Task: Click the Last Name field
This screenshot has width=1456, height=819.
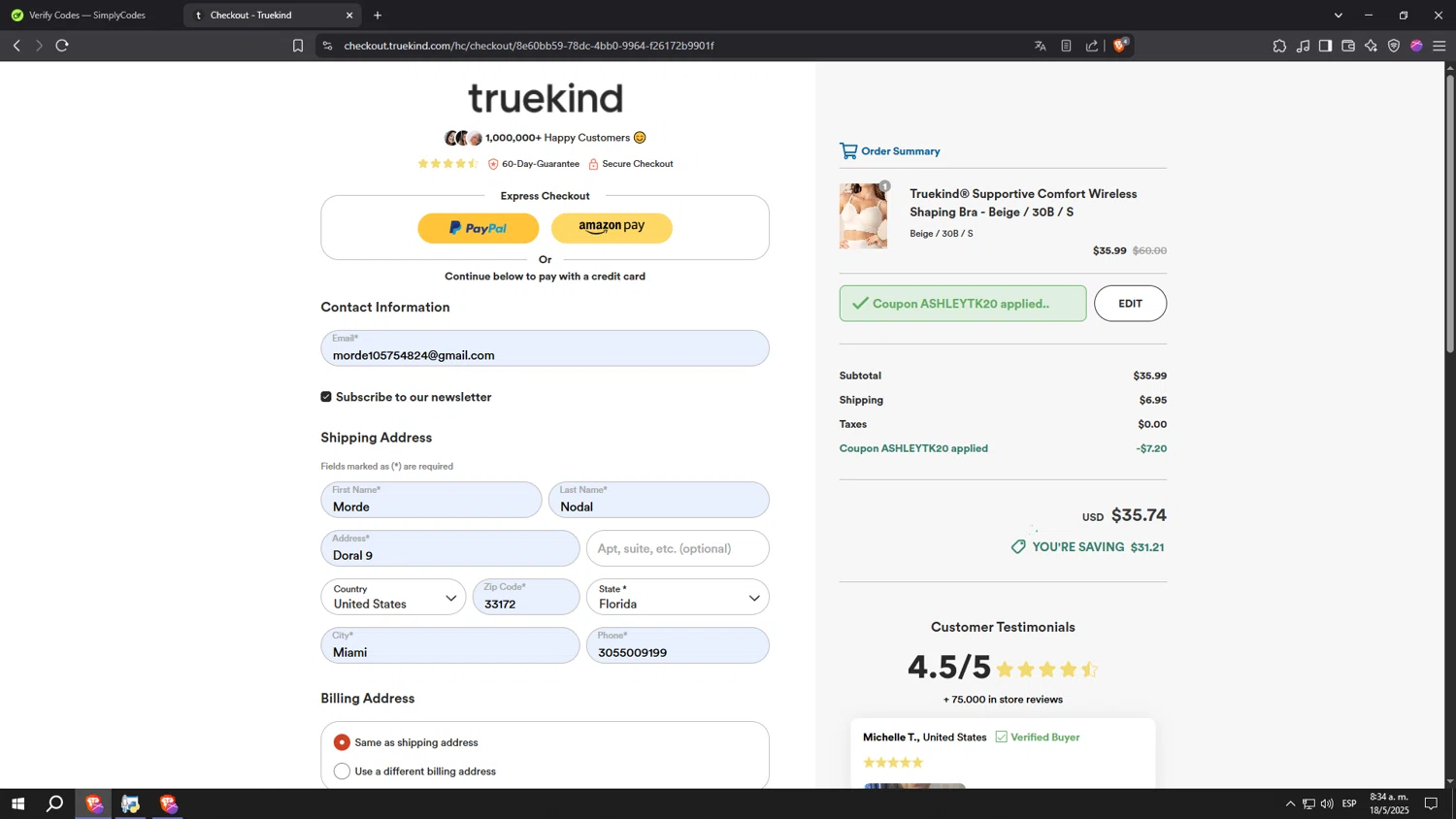Action: (658, 500)
